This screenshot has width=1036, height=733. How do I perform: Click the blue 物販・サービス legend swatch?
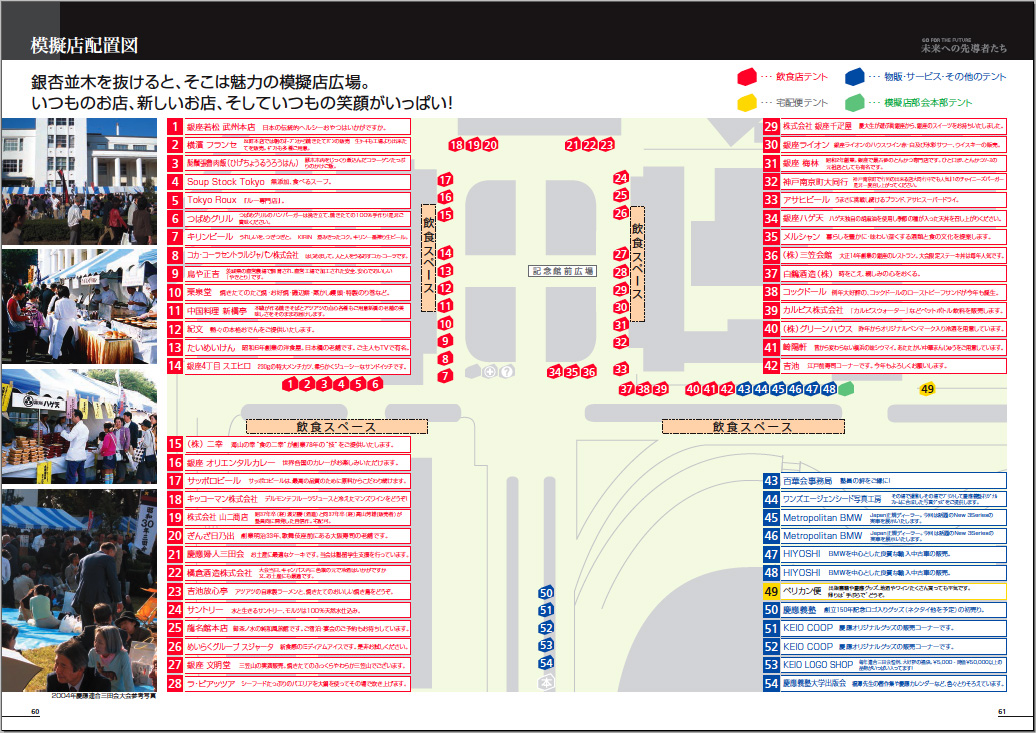(854, 77)
